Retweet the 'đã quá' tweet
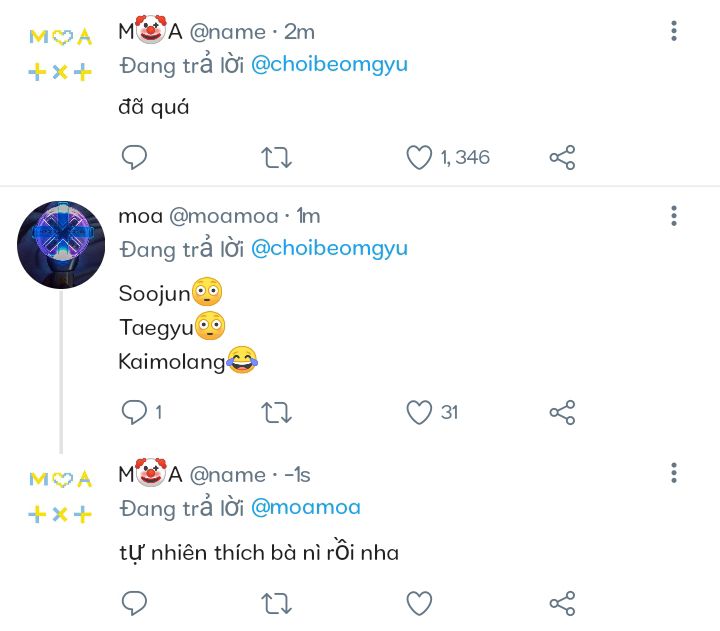 click(x=276, y=157)
